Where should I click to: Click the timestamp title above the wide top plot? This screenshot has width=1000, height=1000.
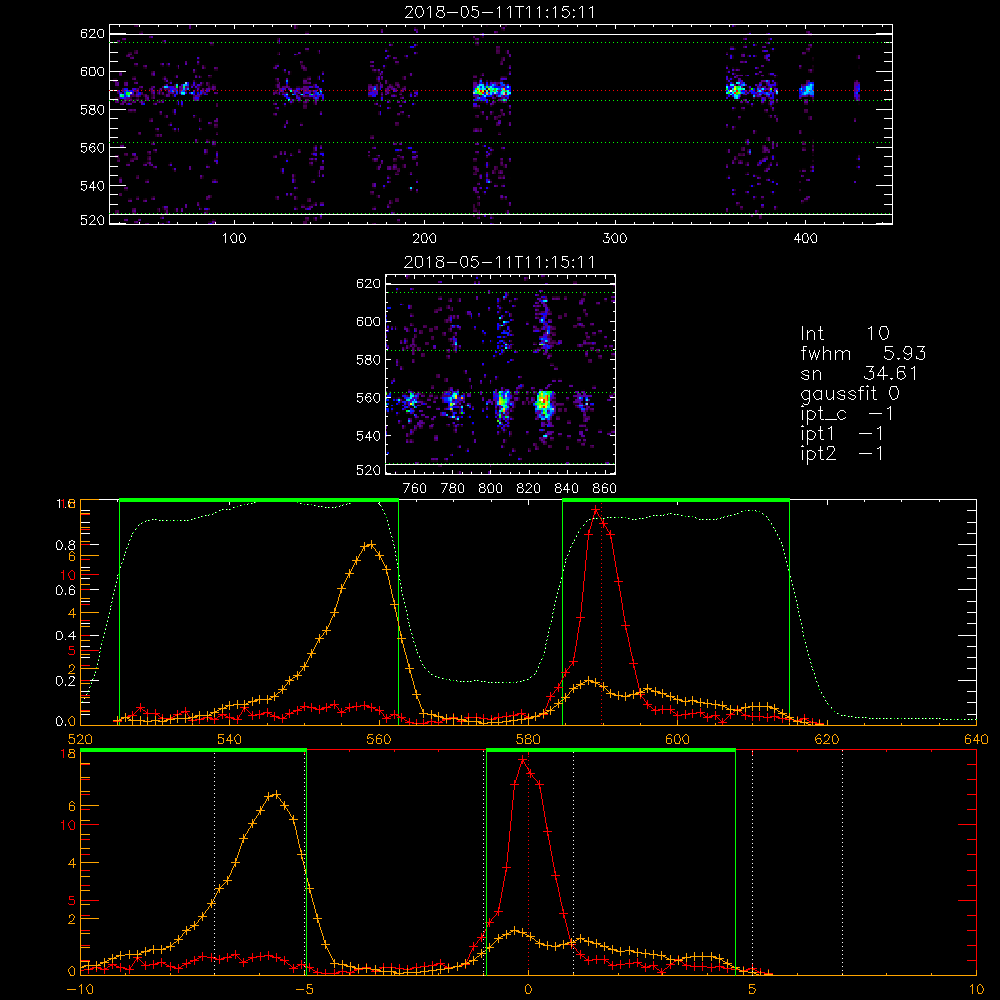(500, 12)
